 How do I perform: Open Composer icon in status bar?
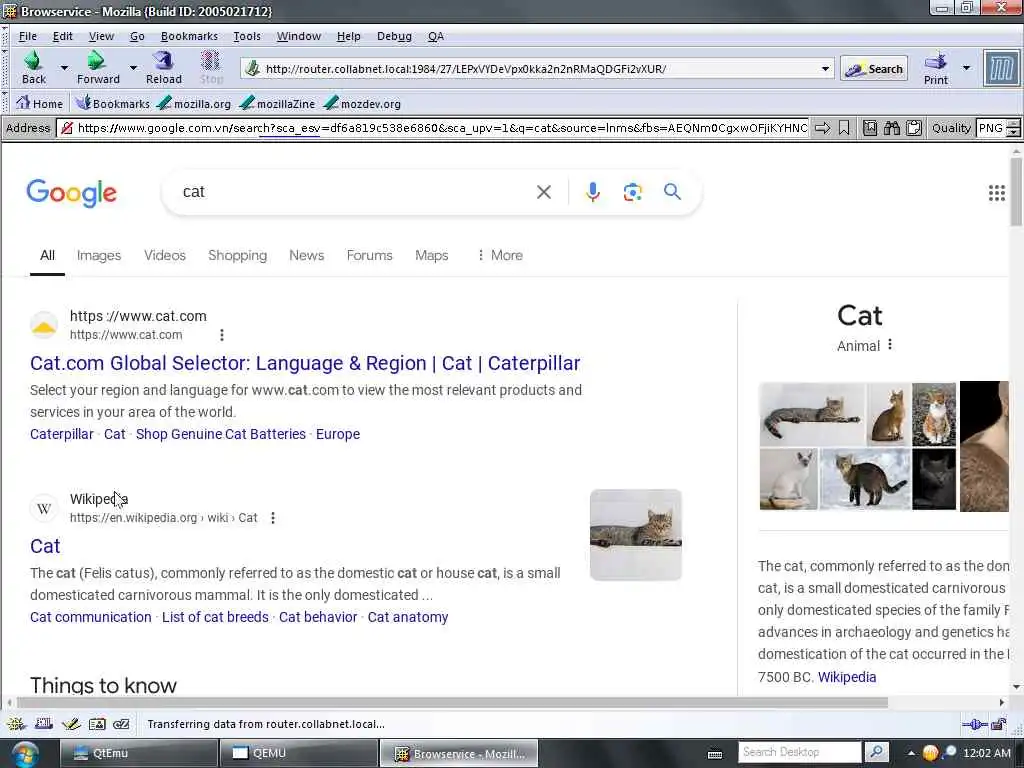[x=71, y=724]
